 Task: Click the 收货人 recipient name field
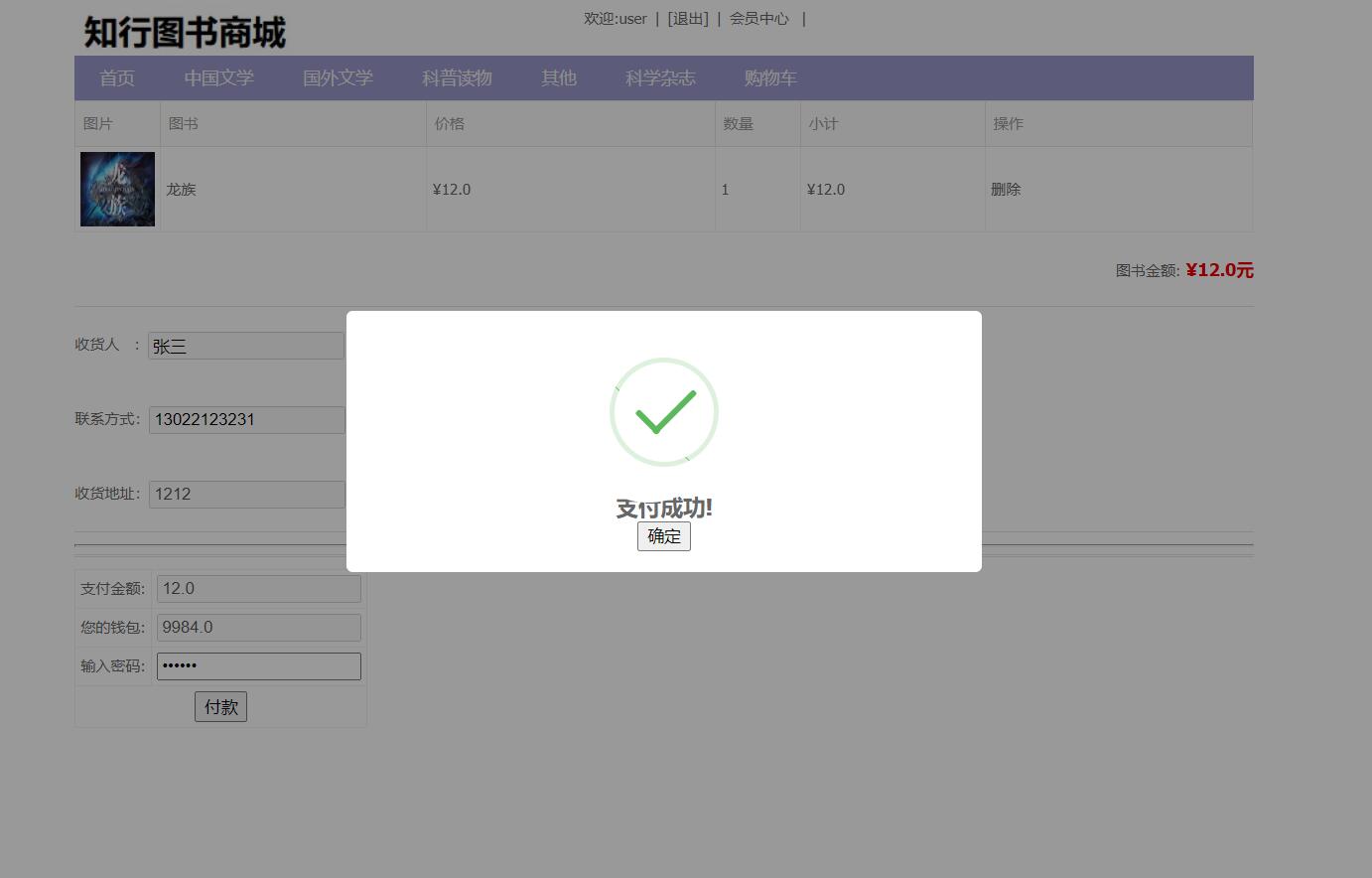click(245, 345)
